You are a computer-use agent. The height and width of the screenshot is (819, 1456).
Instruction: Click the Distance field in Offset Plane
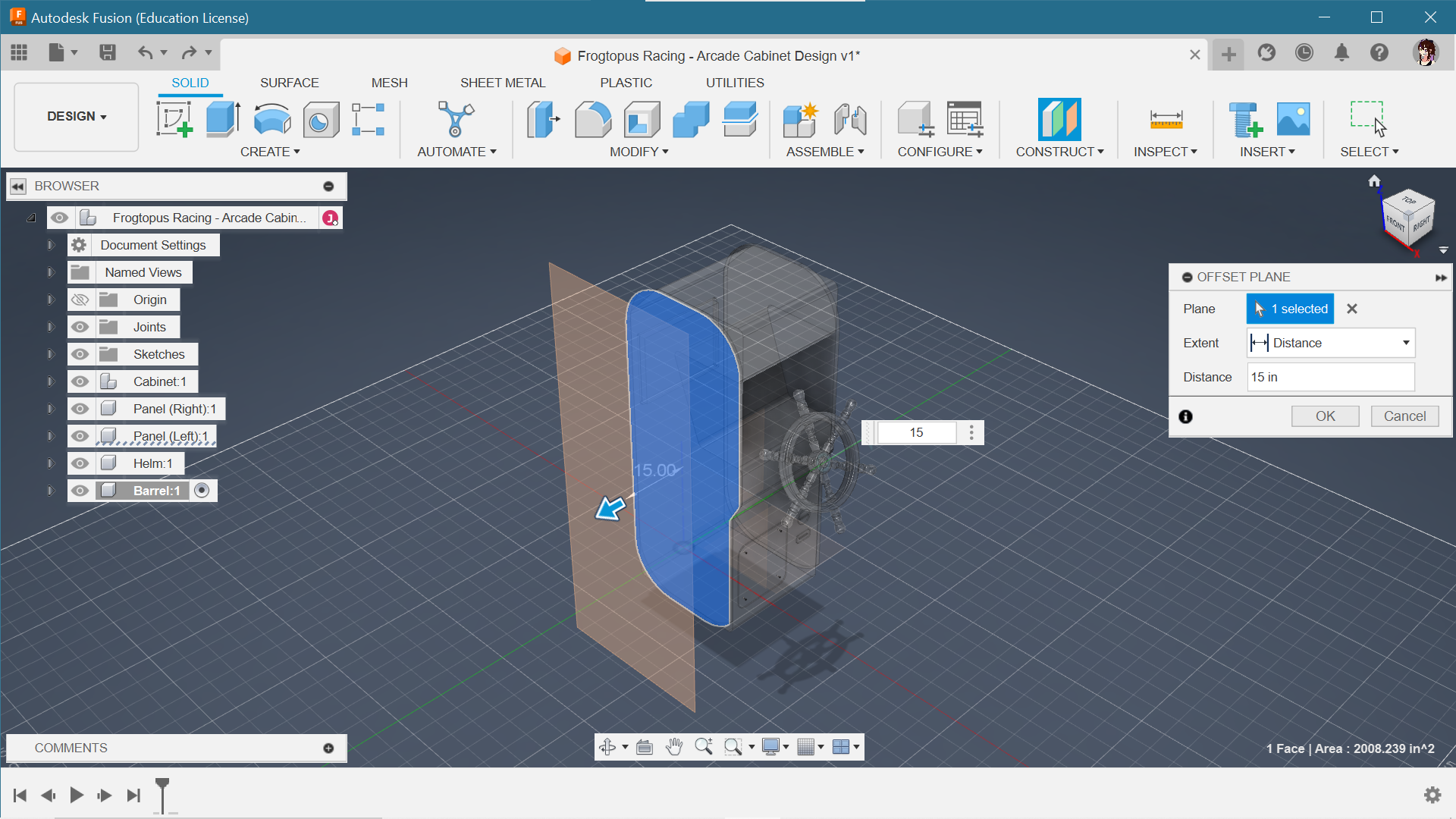(1331, 377)
